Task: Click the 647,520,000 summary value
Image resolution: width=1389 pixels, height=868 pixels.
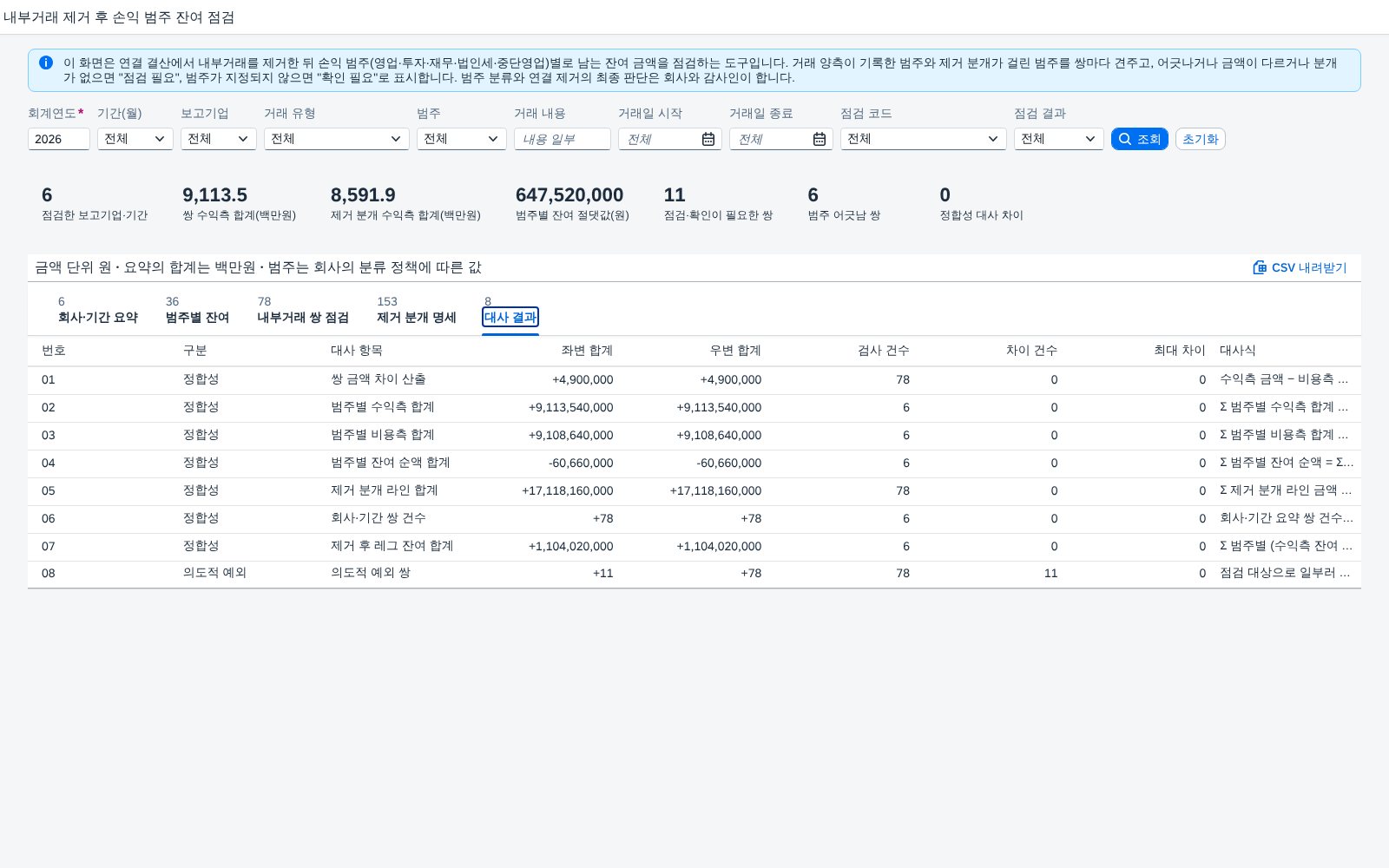Action: point(569,195)
